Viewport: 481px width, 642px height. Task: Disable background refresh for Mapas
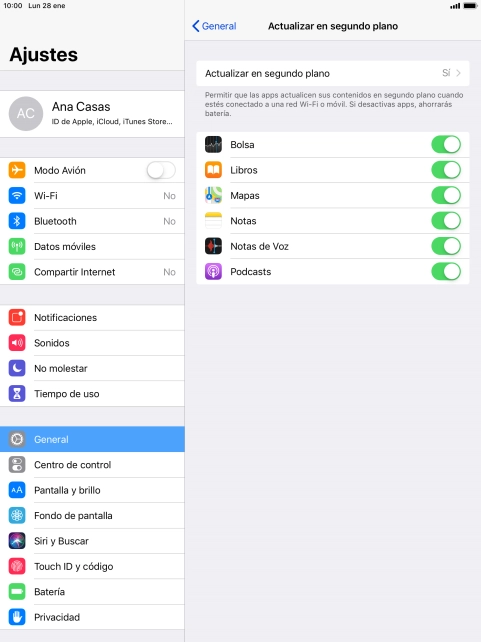pos(446,195)
